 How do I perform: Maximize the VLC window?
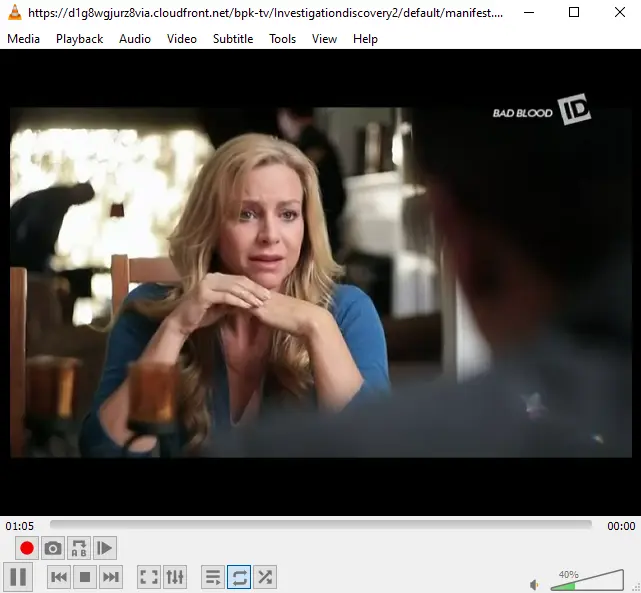(x=574, y=13)
